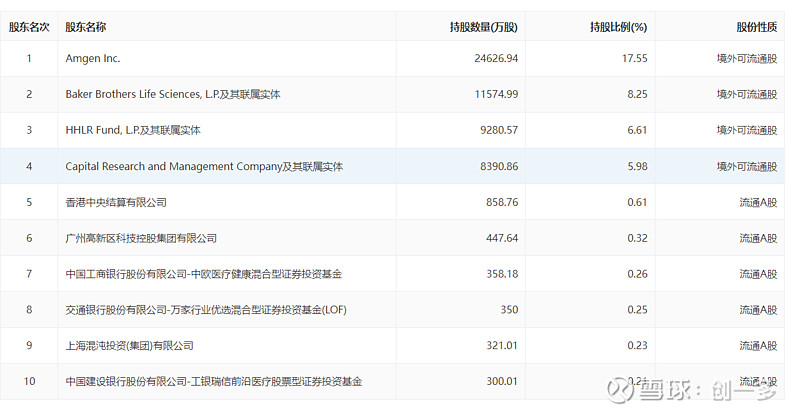Click the 股份性质 column header
This screenshot has height=415, width=800.
tap(757, 27)
